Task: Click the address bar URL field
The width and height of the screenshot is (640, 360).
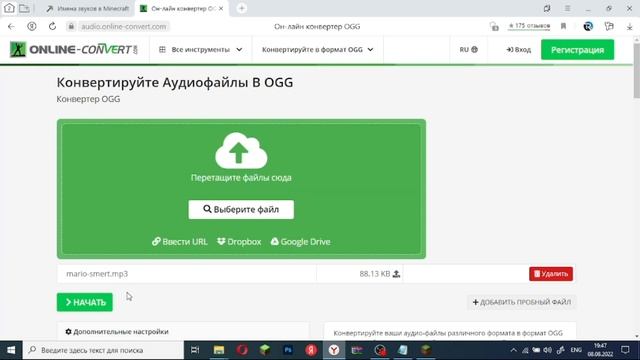Action: coord(124,27)
